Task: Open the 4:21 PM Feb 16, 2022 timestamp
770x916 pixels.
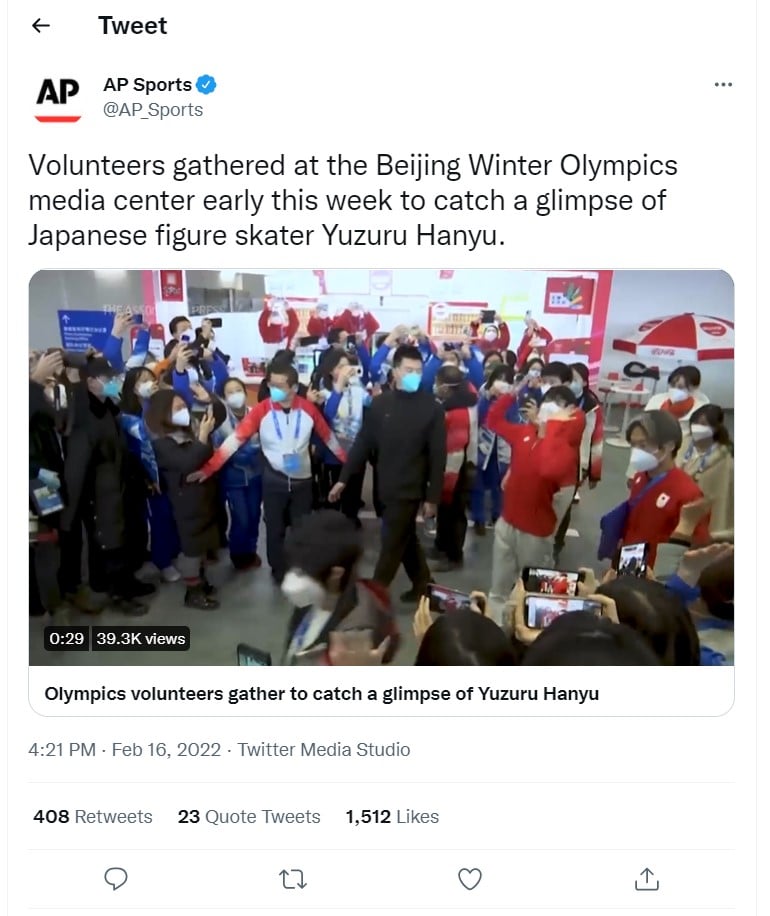Action: click(124, 750)
